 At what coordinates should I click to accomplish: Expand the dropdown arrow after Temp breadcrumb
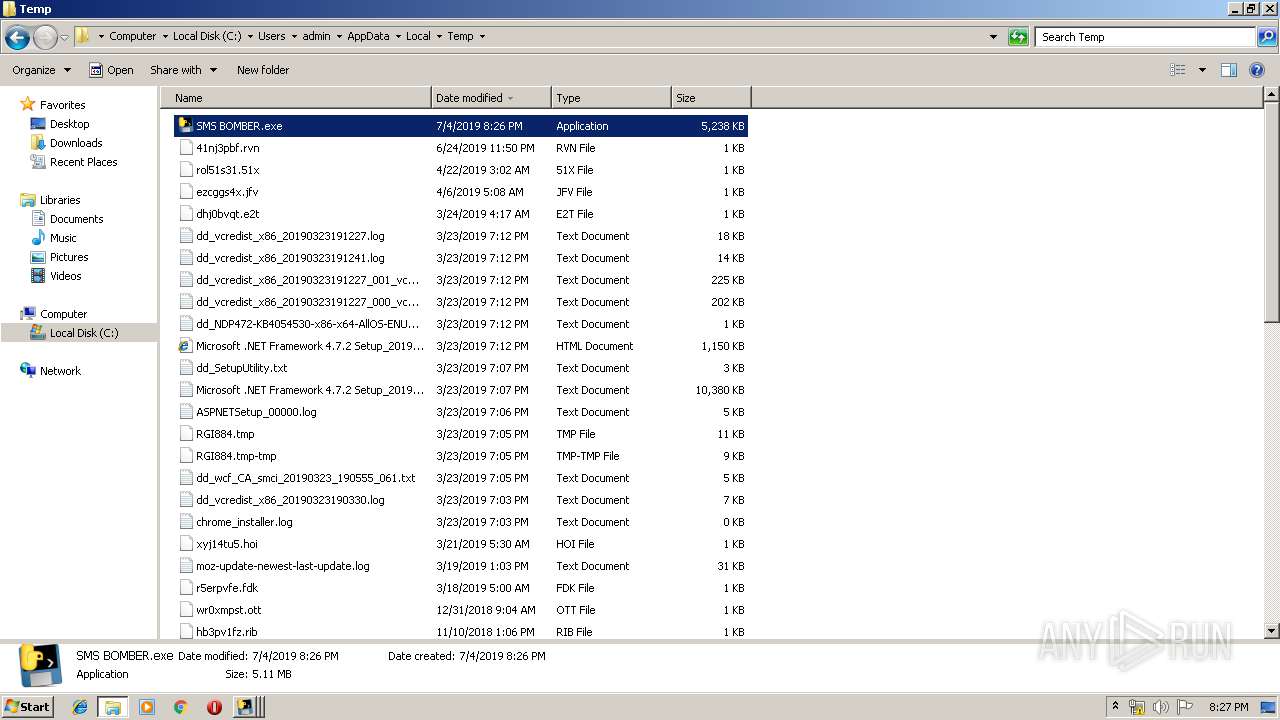coord(482,36)
